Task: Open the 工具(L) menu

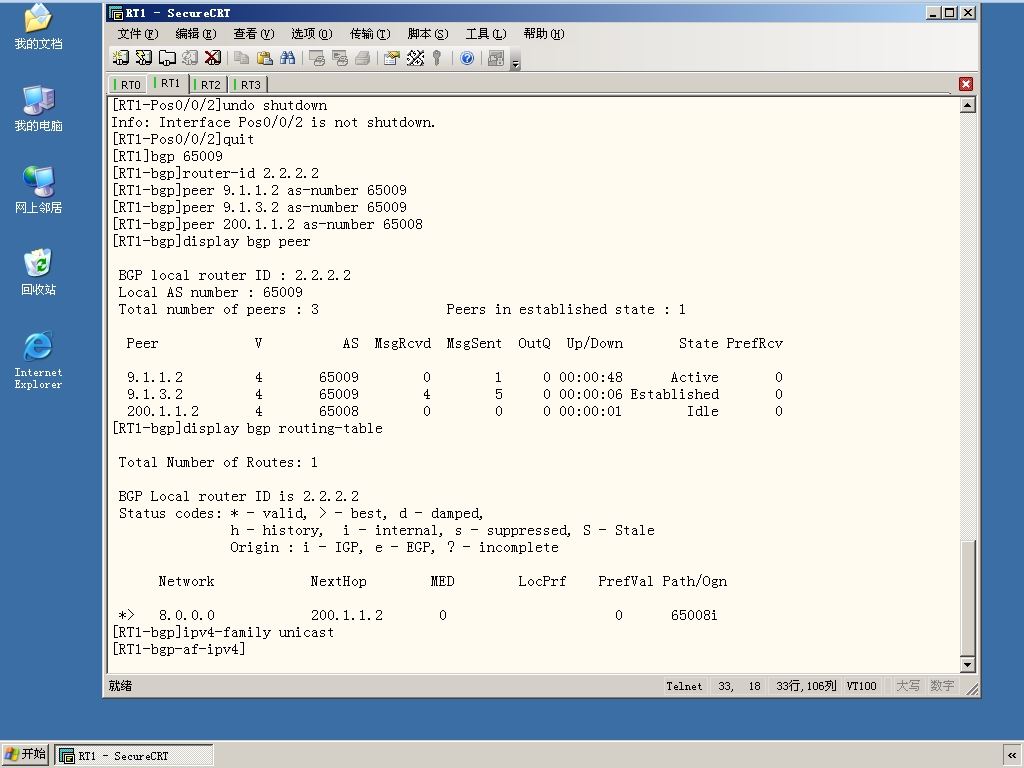Action: pyautogui.click(x=486, y=34)
